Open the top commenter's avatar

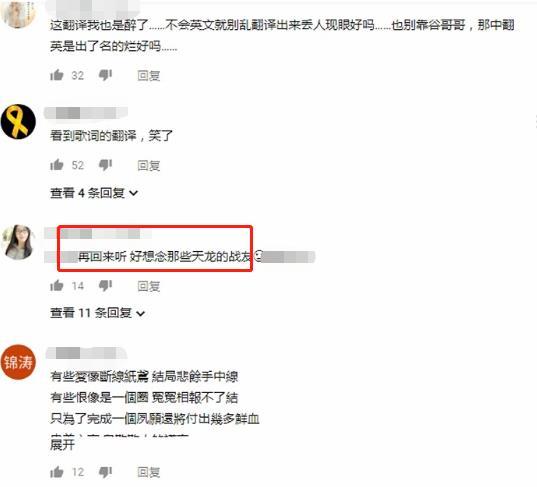pos(18,13)
